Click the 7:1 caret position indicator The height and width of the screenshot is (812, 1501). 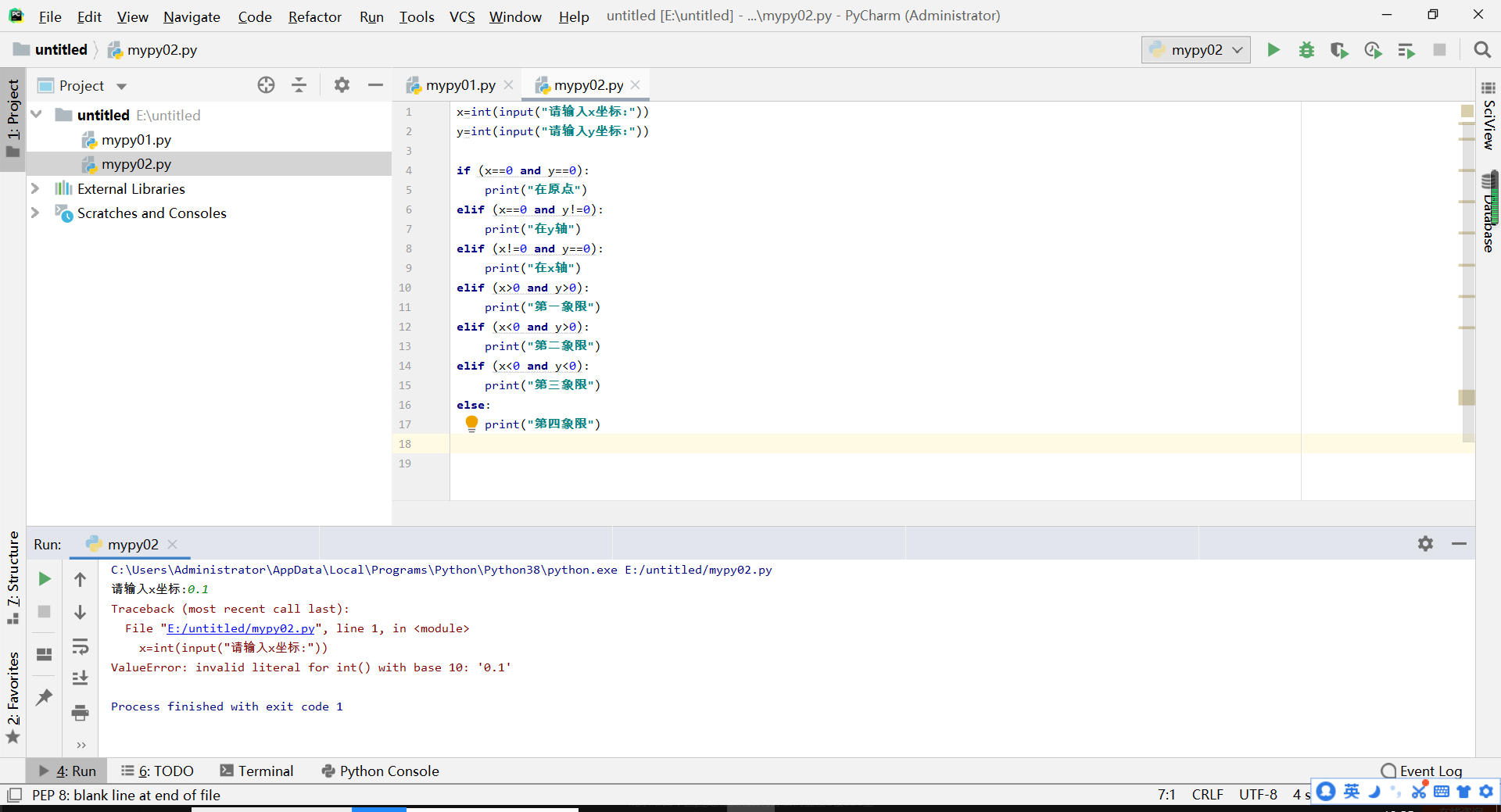pyautogui.click(x=1166, y=794)
